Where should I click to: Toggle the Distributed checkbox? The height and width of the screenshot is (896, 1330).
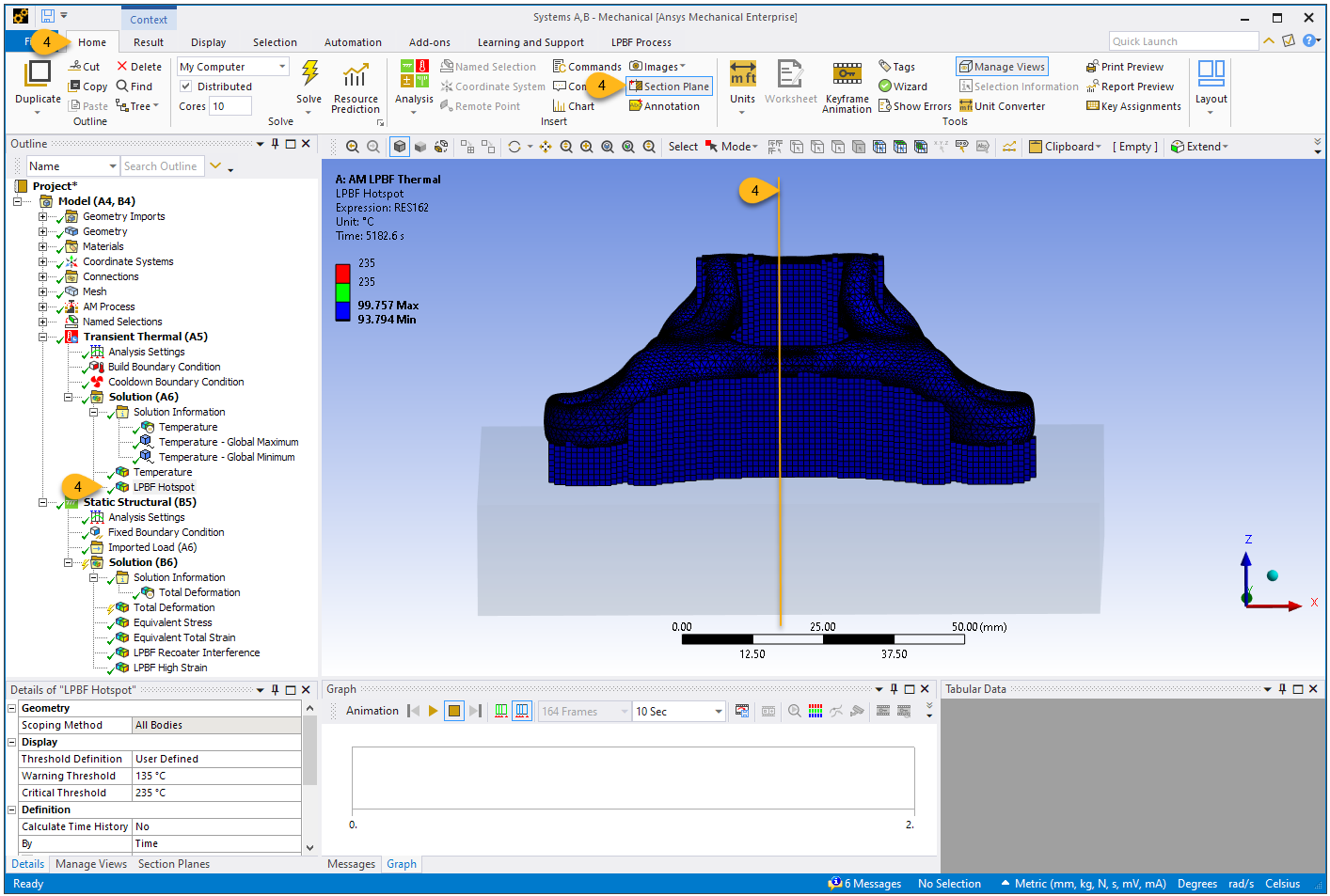point(186,86)
